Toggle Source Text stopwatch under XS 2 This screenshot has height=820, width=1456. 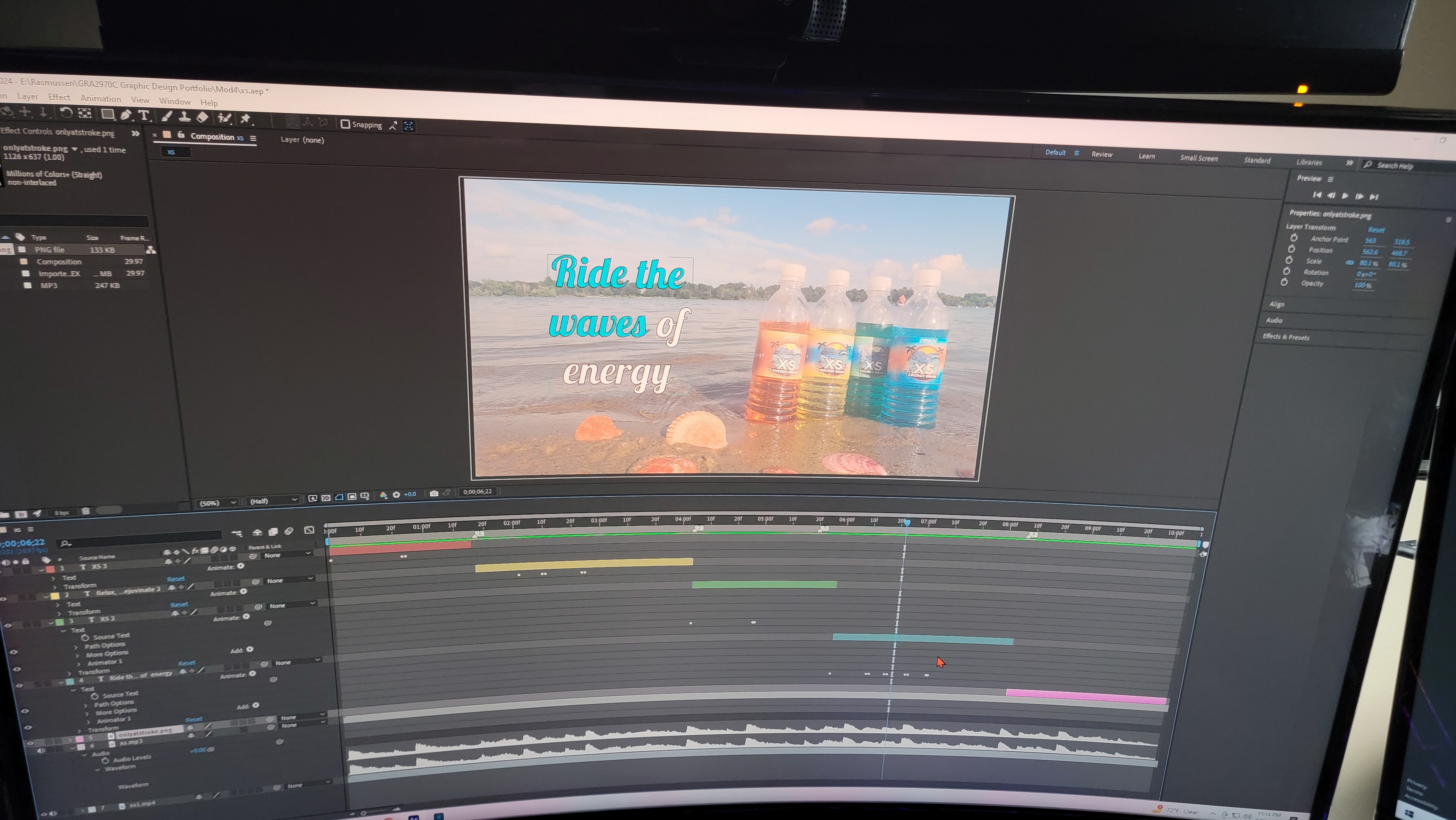click(x=85, y=637)
